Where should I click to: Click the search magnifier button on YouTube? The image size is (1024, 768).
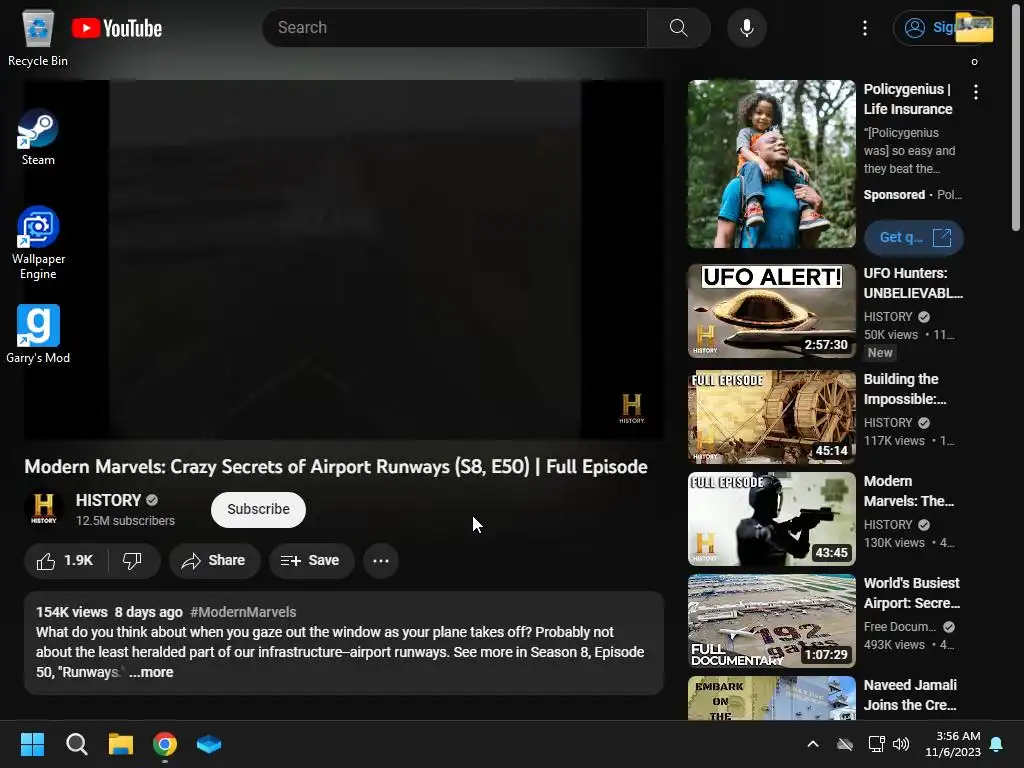pos(679,27)
